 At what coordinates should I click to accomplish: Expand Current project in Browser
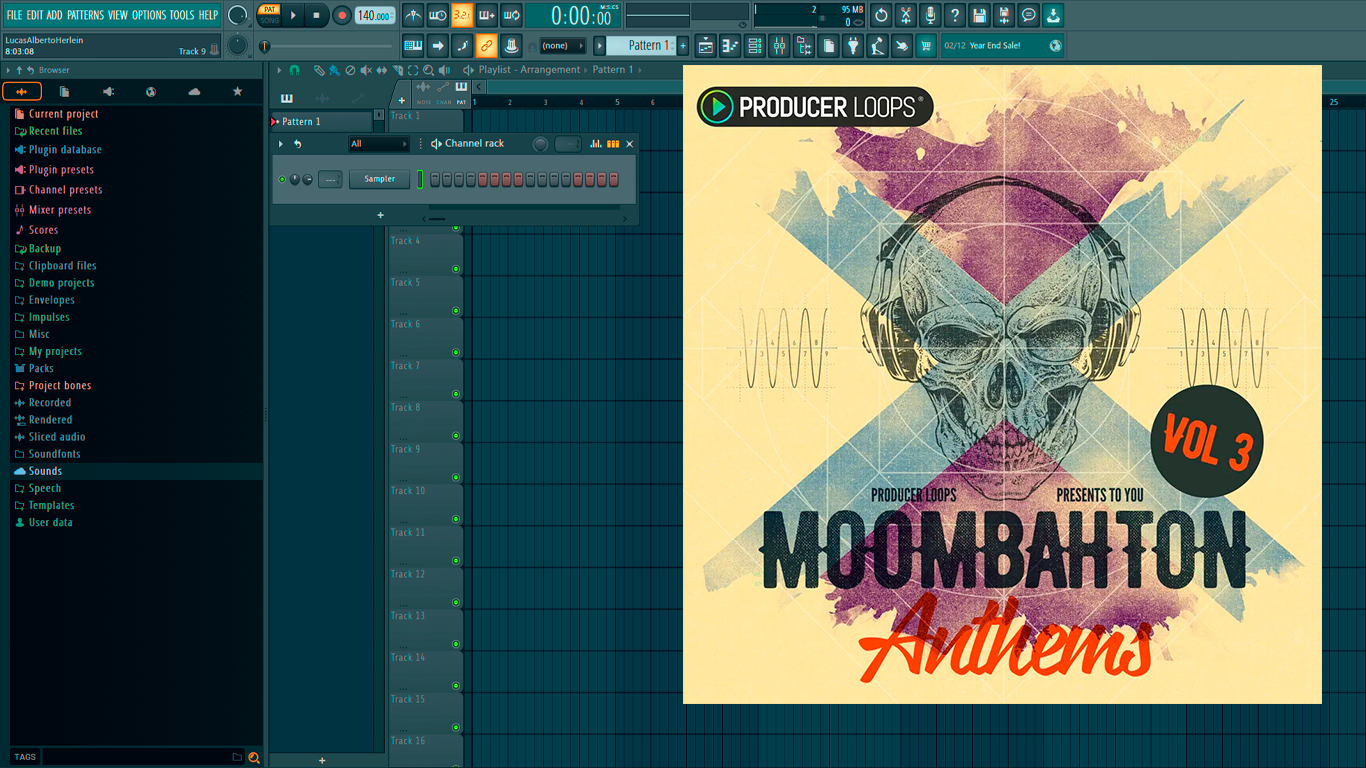63,114
